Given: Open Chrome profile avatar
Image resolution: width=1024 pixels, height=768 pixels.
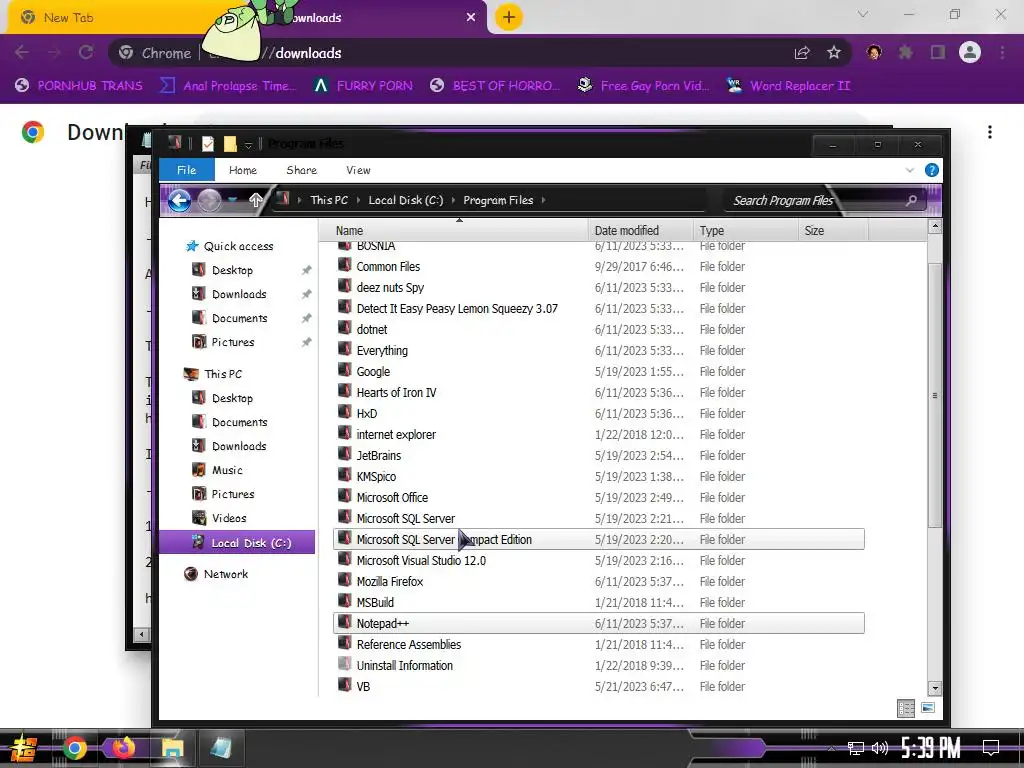Looking at the screenshot, I should (x=970, y=52).
